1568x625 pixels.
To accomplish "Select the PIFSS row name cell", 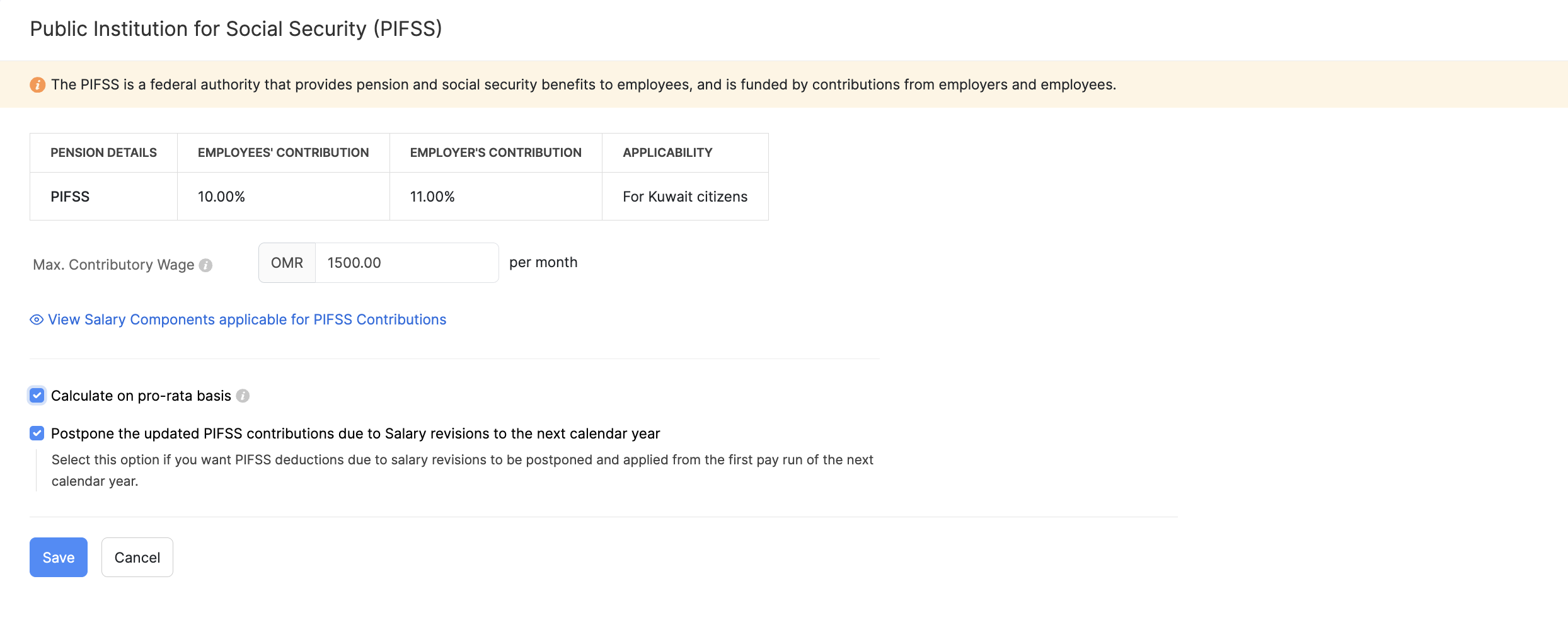I will (x=70, y=197).
